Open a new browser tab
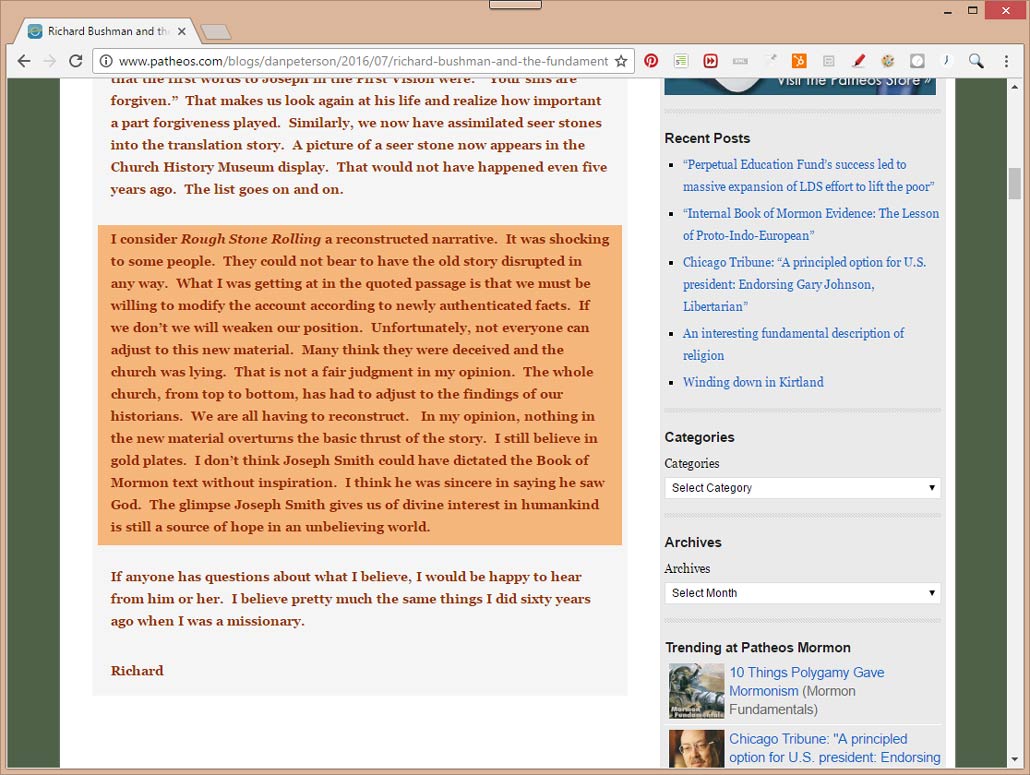This screenshot has width=1030, height=775. click(x=215, y=32)
